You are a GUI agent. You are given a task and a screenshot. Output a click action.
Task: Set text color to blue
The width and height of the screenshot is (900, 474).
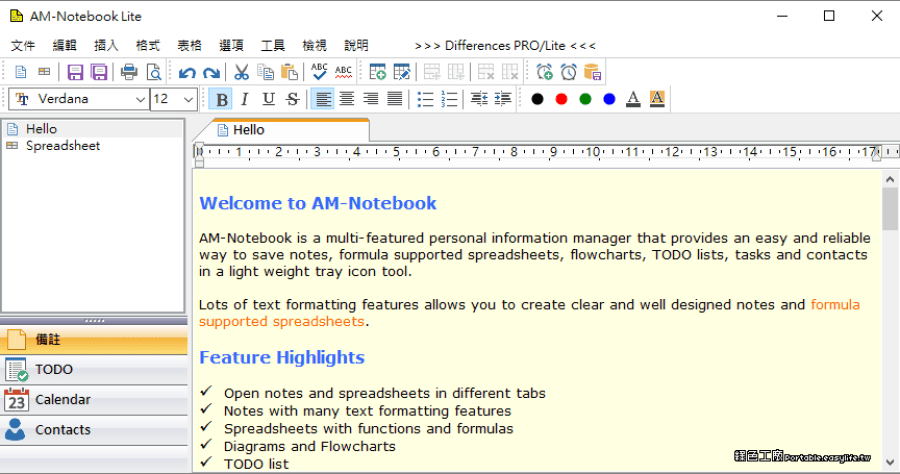[610, 99]
